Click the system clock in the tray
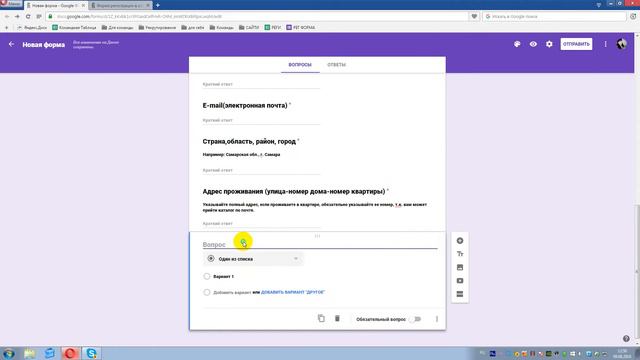 [622, 353]
